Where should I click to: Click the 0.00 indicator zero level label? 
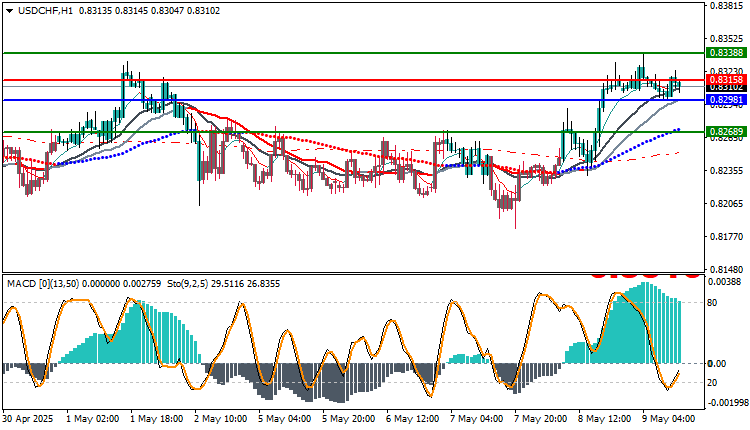(x=717, y=364)
